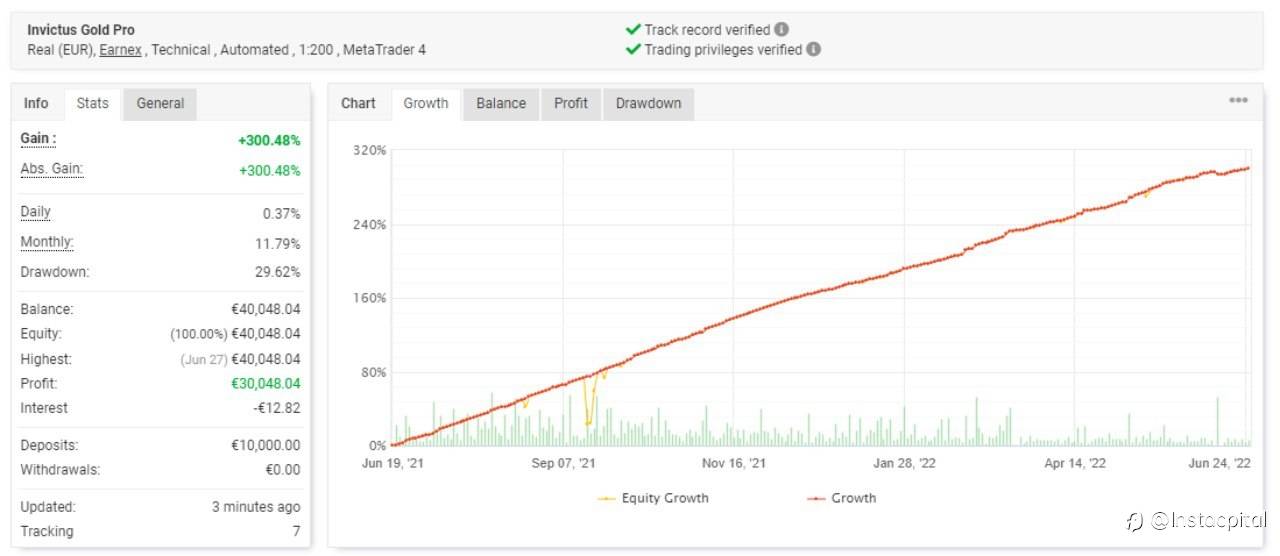Click the 11.79% monthly value

(x=279, y=243)
